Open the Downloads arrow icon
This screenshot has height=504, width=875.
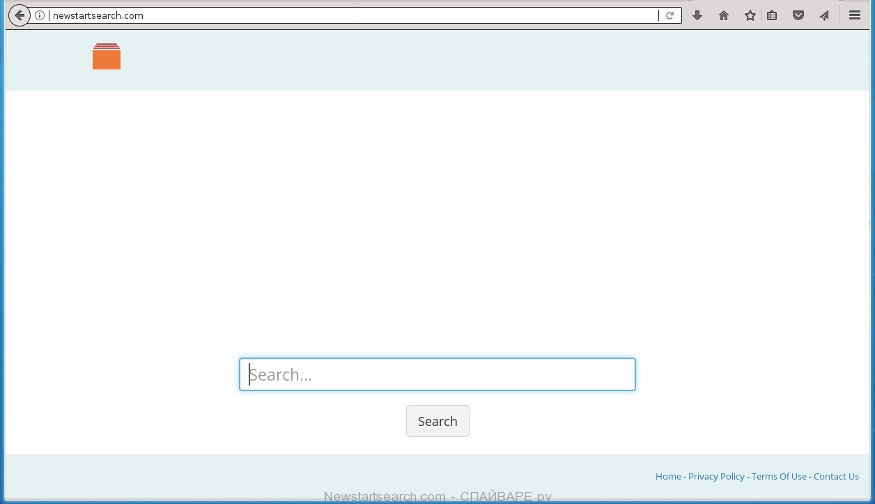697,16
